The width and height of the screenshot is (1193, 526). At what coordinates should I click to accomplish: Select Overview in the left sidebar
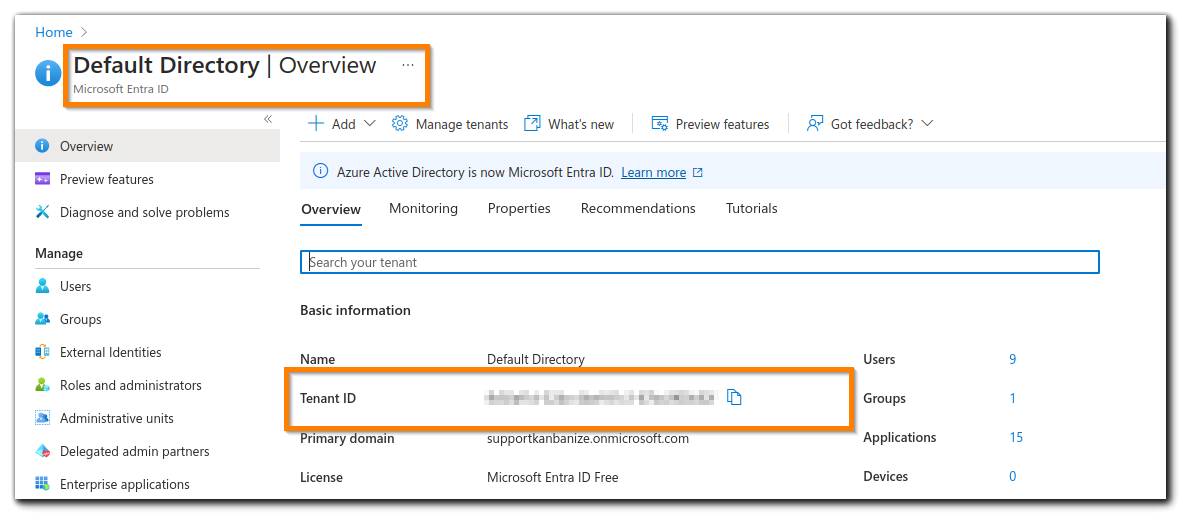147,146
